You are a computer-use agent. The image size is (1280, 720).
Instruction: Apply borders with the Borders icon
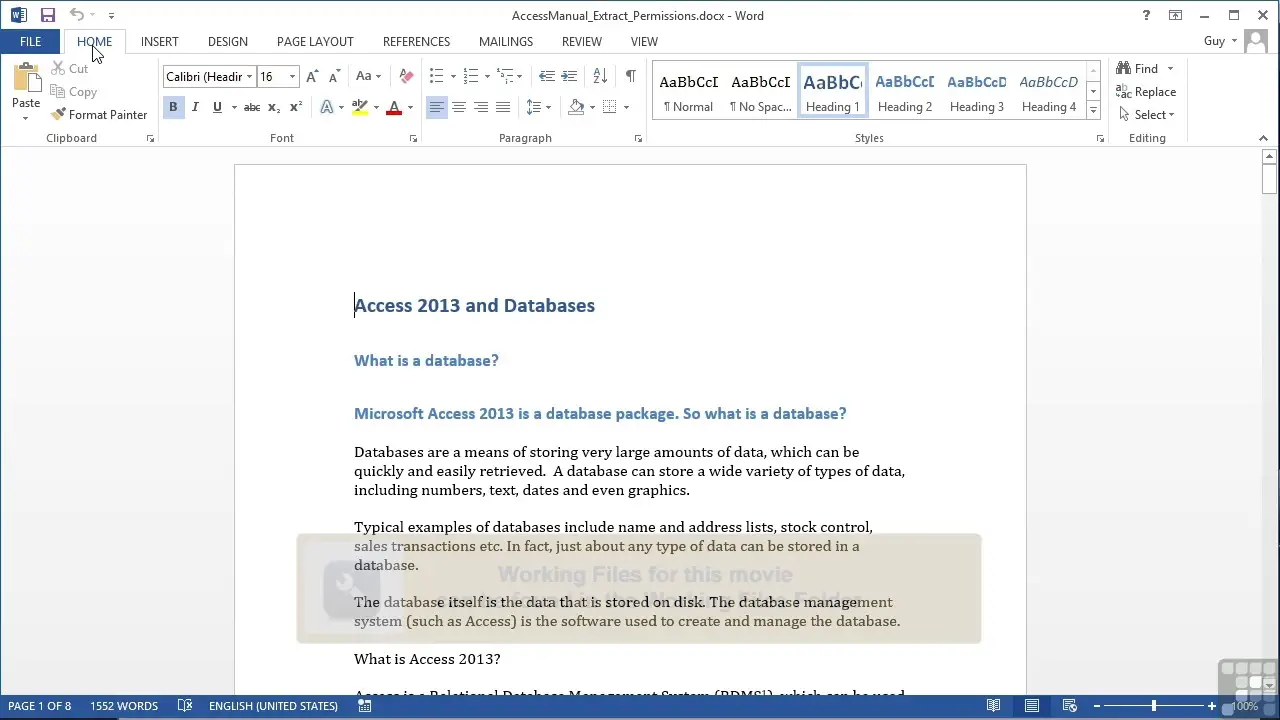pos(610,107)
